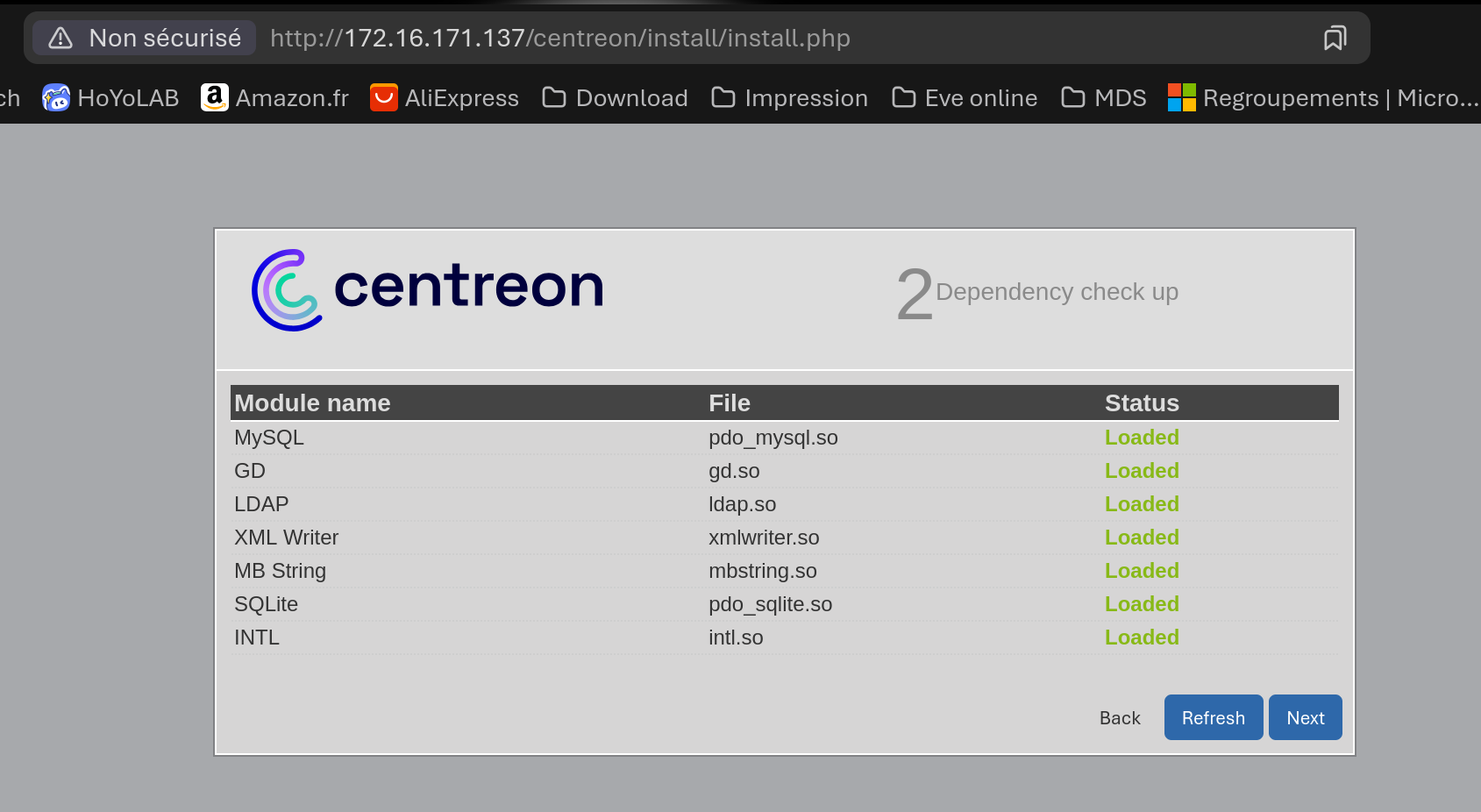This screenshot has width=1481, height=812.
Task: Open the HoYoLAB bookmark icon
Action: click(x=56, y=97)
